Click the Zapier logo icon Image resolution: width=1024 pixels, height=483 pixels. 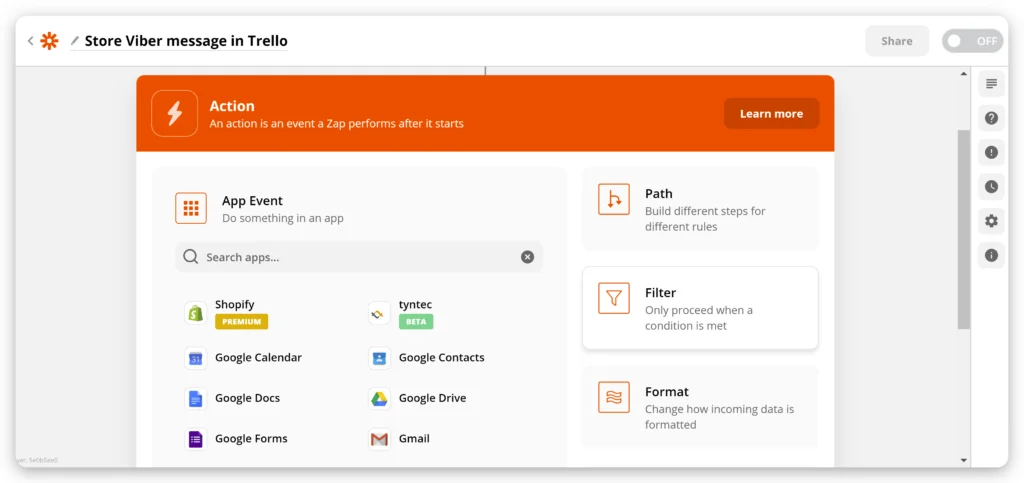coord(49,41)
